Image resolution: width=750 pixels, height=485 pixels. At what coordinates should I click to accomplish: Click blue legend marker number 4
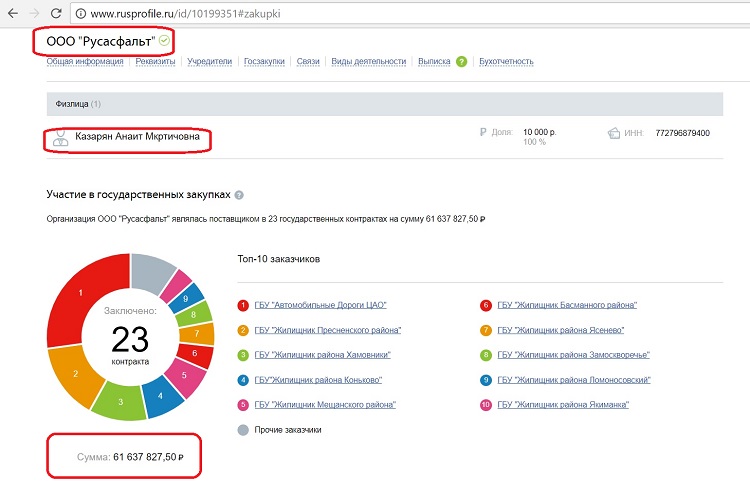243,380
